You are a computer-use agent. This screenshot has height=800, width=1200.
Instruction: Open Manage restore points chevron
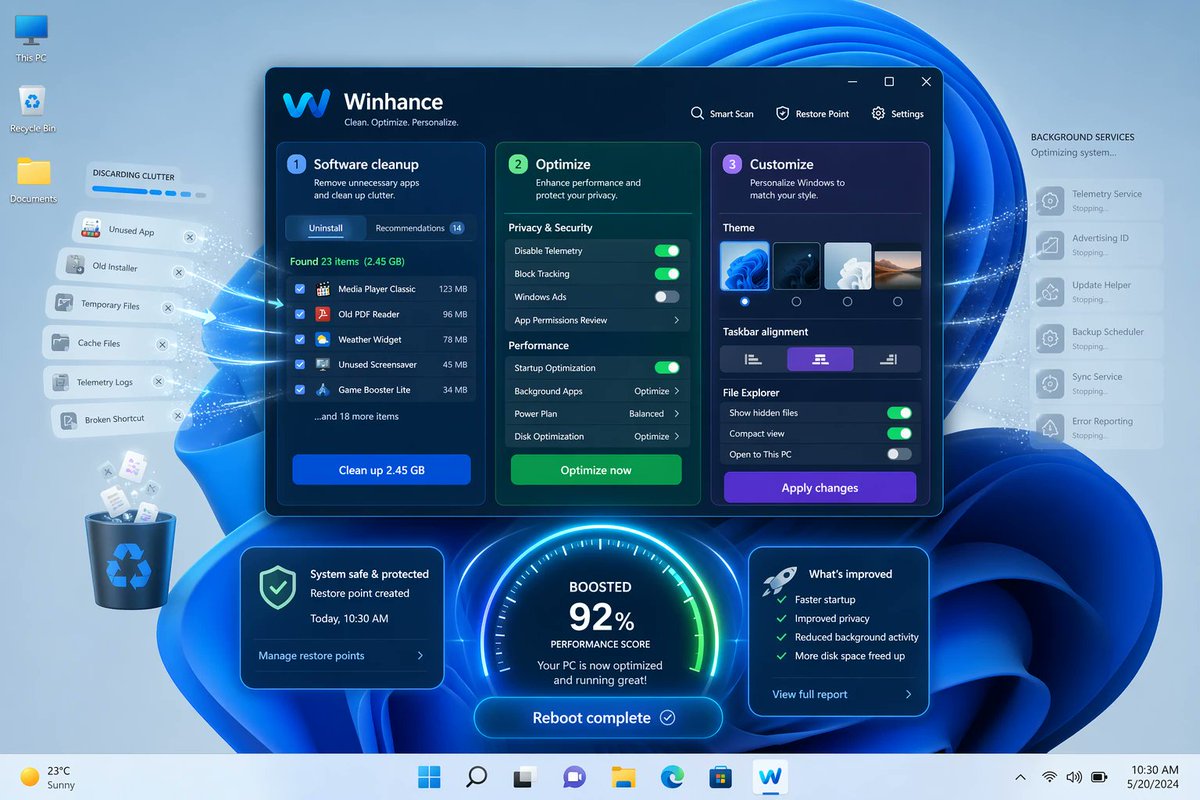point(420,656)
